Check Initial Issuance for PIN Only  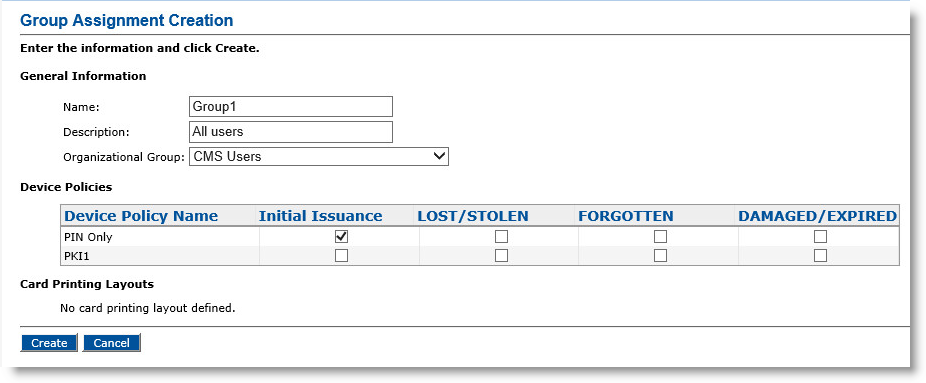tap(341, 237)
